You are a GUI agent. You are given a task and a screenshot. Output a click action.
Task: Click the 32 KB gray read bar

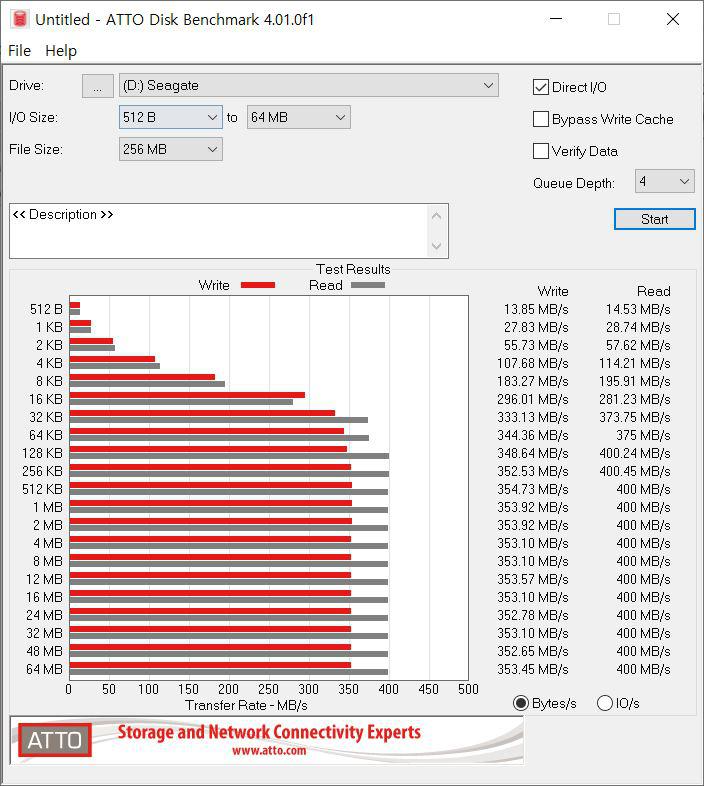(219, 420)
